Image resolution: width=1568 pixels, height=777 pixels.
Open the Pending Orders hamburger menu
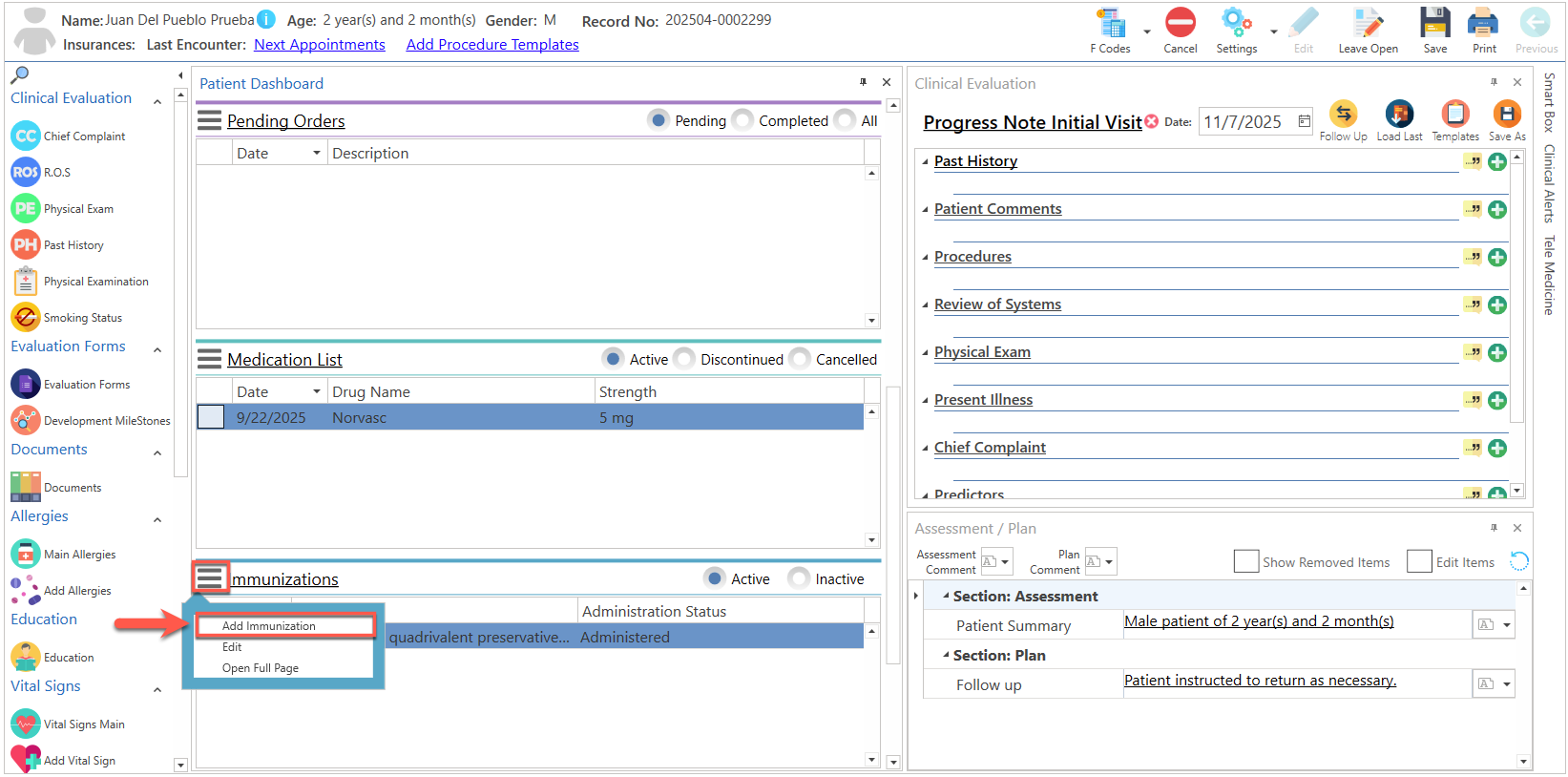tap(210, 120)
